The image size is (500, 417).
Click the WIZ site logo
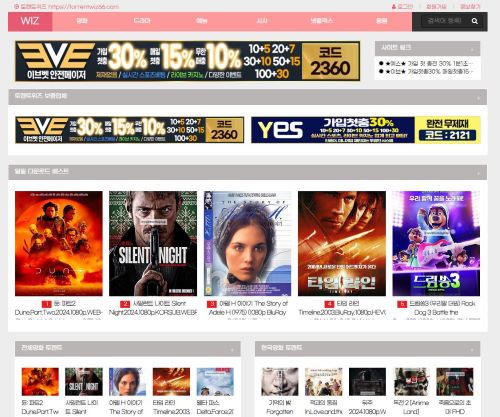[30, 21]
